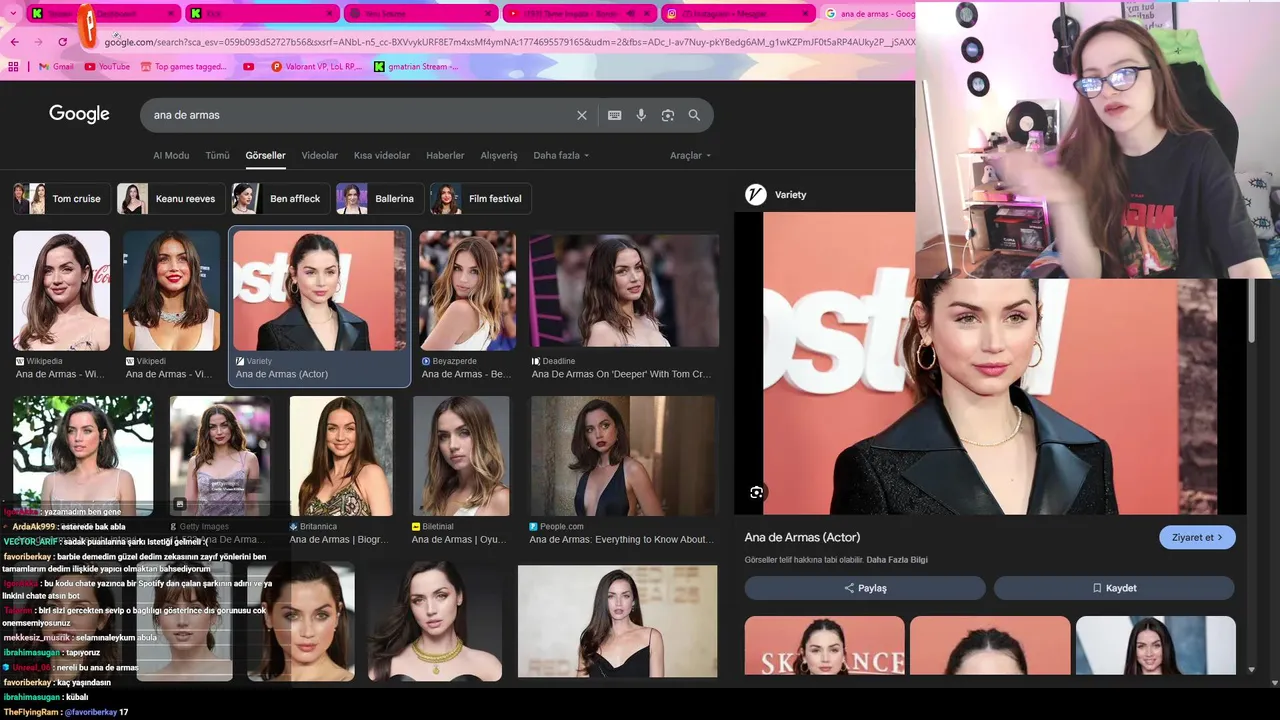Switch to Videolar tab
The image size is (1280, 720).
[320, 156]
